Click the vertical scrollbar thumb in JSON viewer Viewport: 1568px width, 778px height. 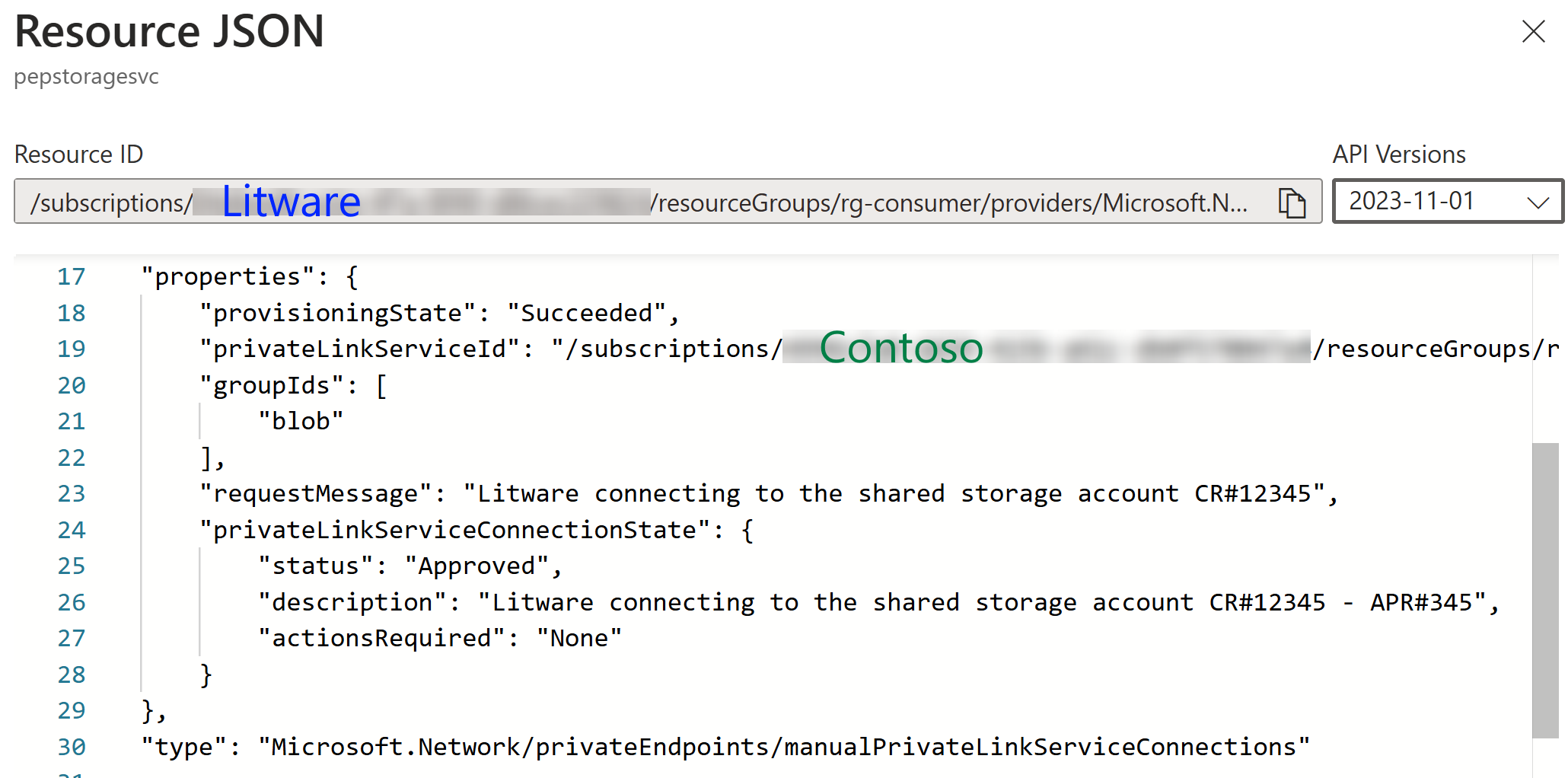(1545, 590)
